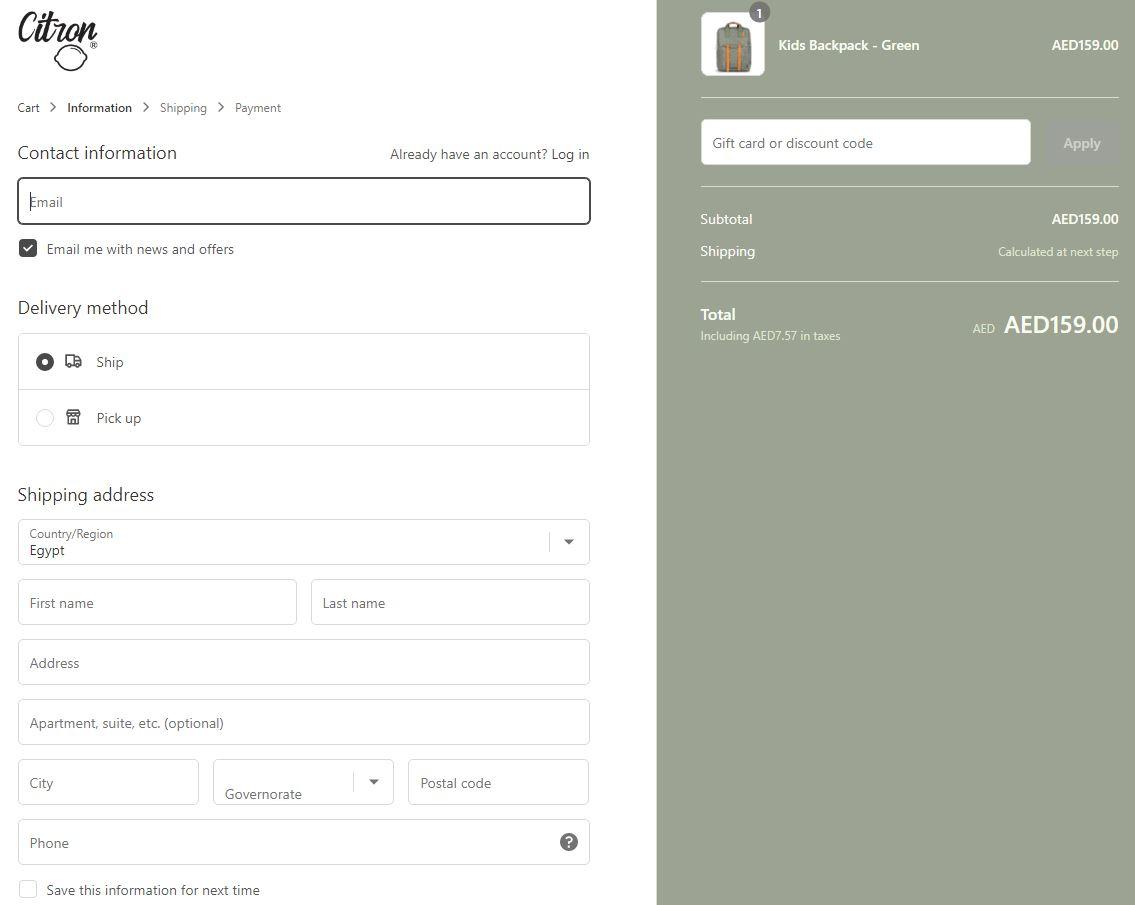Open the Kids Backpack product thumbnail

click(733, 44)
